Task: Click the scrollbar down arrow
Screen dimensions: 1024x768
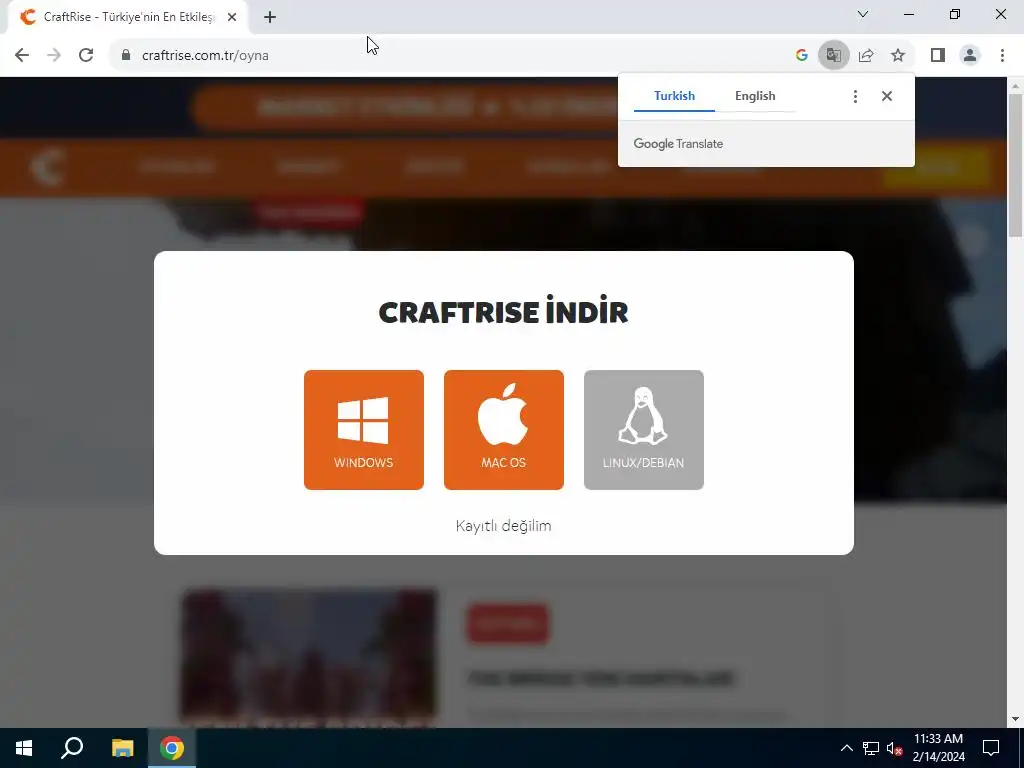Action: pos(1015,720)
